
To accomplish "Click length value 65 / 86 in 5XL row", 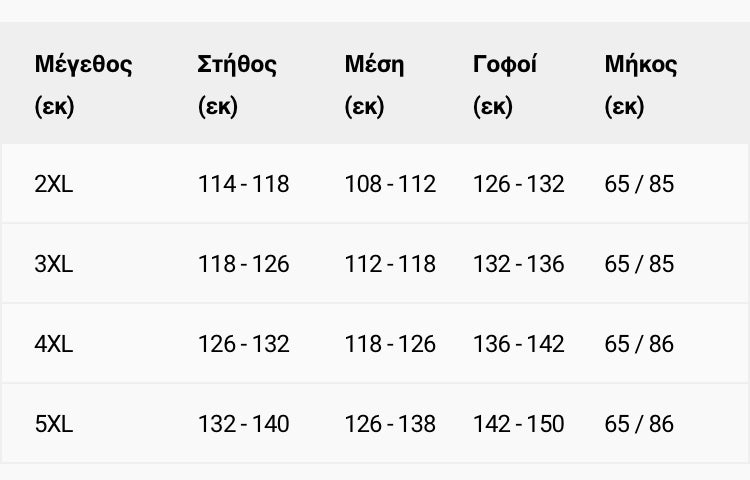I will 639,424.
